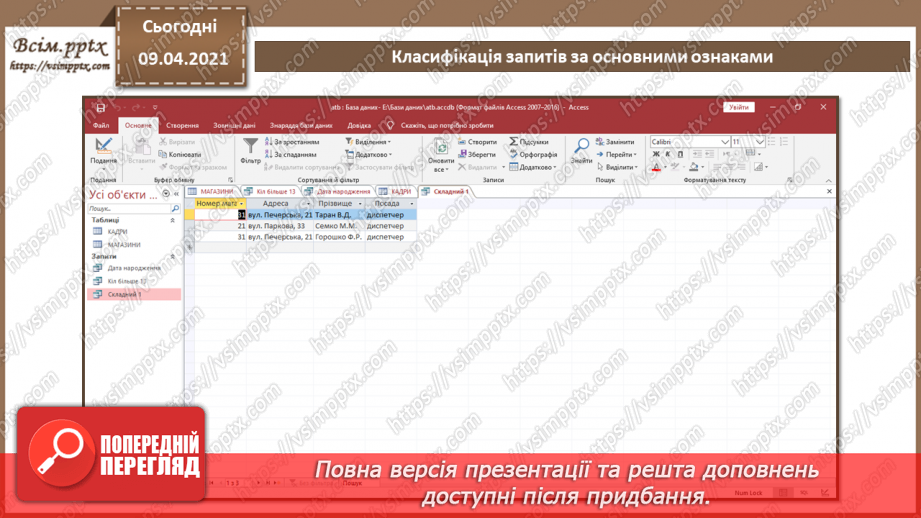Switch to the МАГАЗИНИ document tab
The height and width of the screenshot is (518, 921).
pos(212,191)
